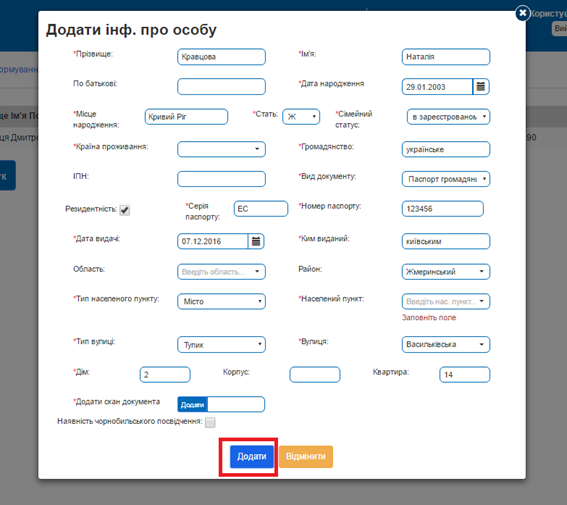Click into the ІПН text field

click(221, 179)
